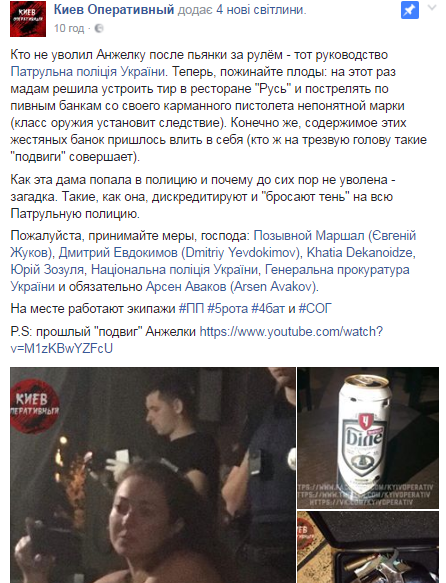446x583 pixels.
Task: Open the YouTube video URL link
Action: [197, 340]
